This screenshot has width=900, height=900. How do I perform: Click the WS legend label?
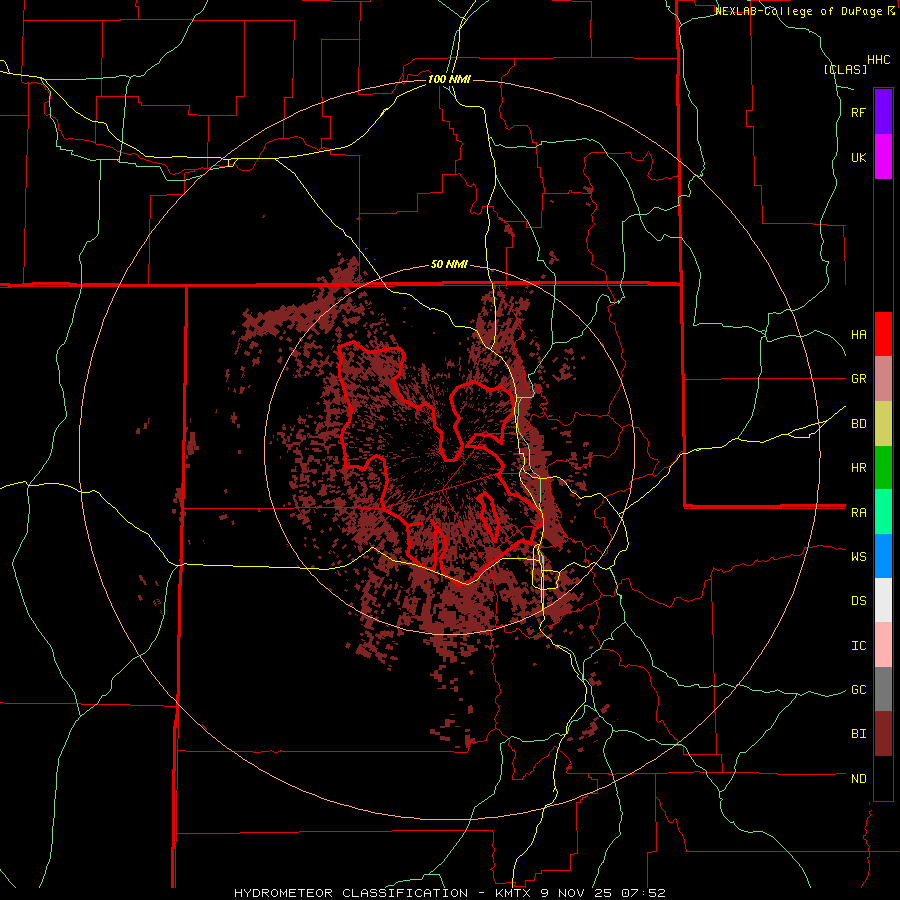coord(859,556)
